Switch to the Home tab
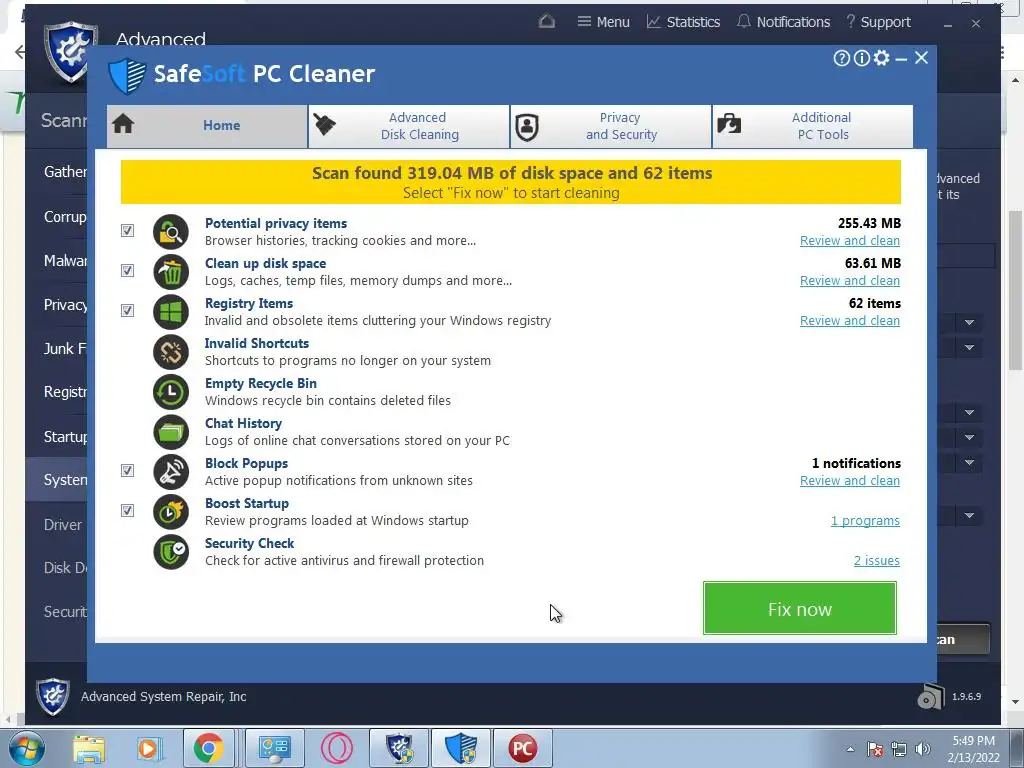 coord(208,126)
